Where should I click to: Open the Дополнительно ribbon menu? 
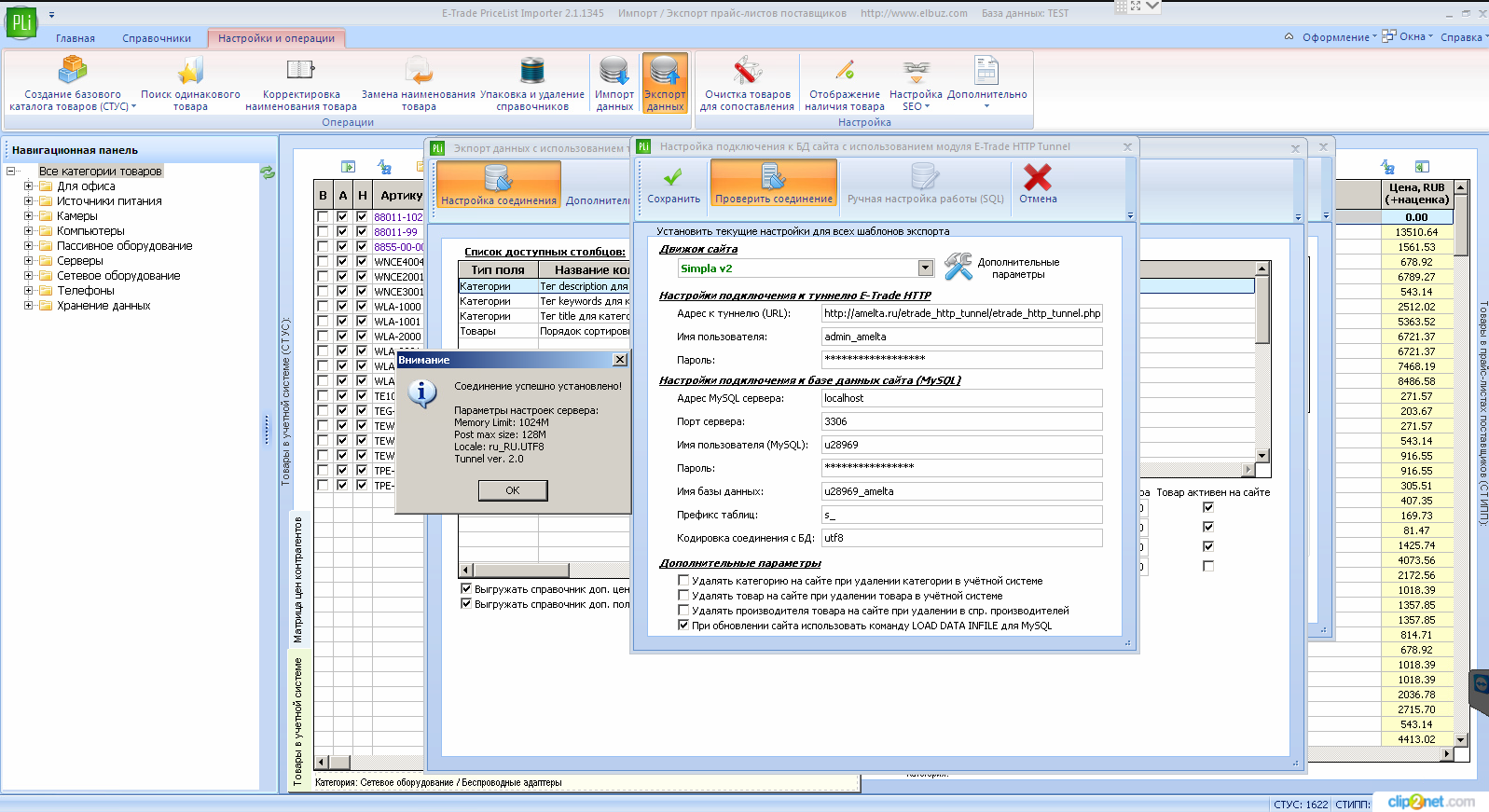click(986, 83)
